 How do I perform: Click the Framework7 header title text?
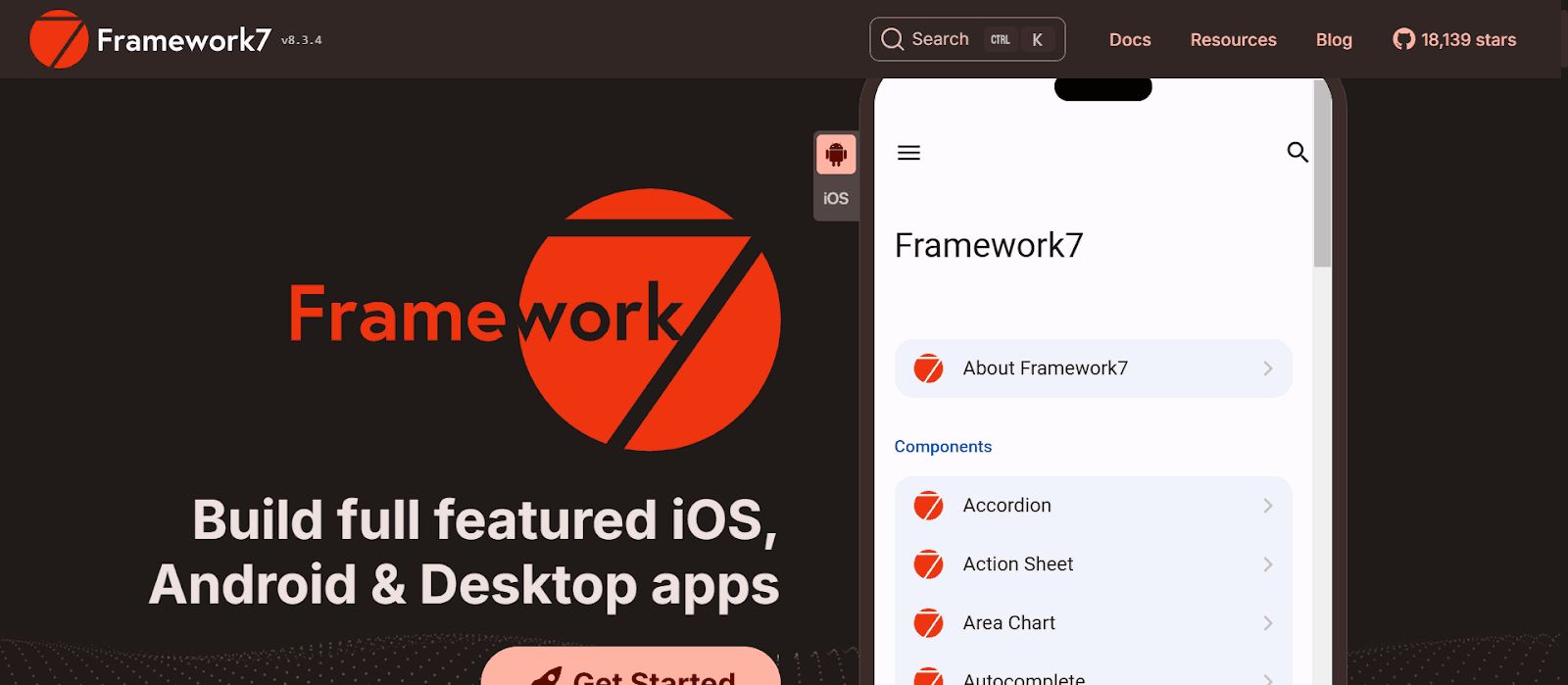coord(184,40)
